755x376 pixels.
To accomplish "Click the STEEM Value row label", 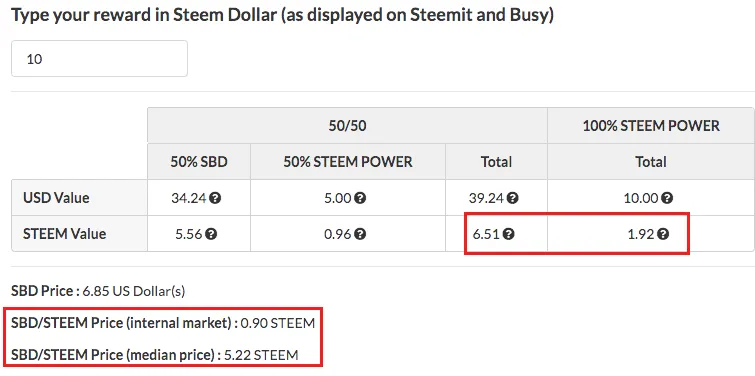I will tap(65, 234).
